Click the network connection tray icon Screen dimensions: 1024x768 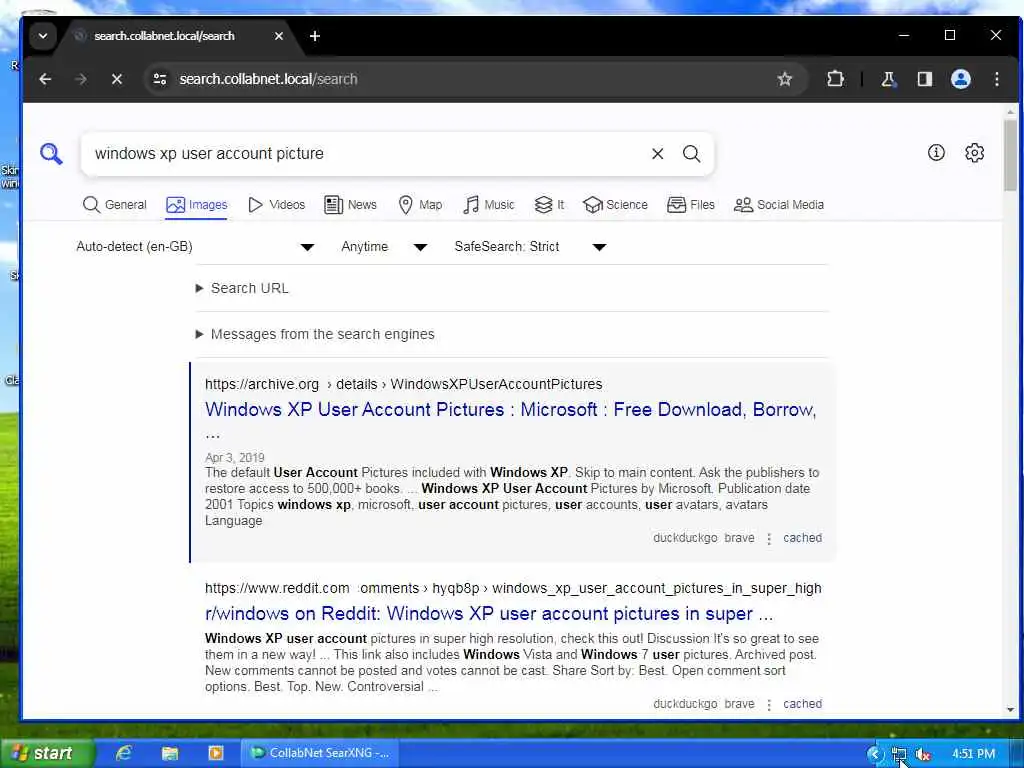coord(899,754)
